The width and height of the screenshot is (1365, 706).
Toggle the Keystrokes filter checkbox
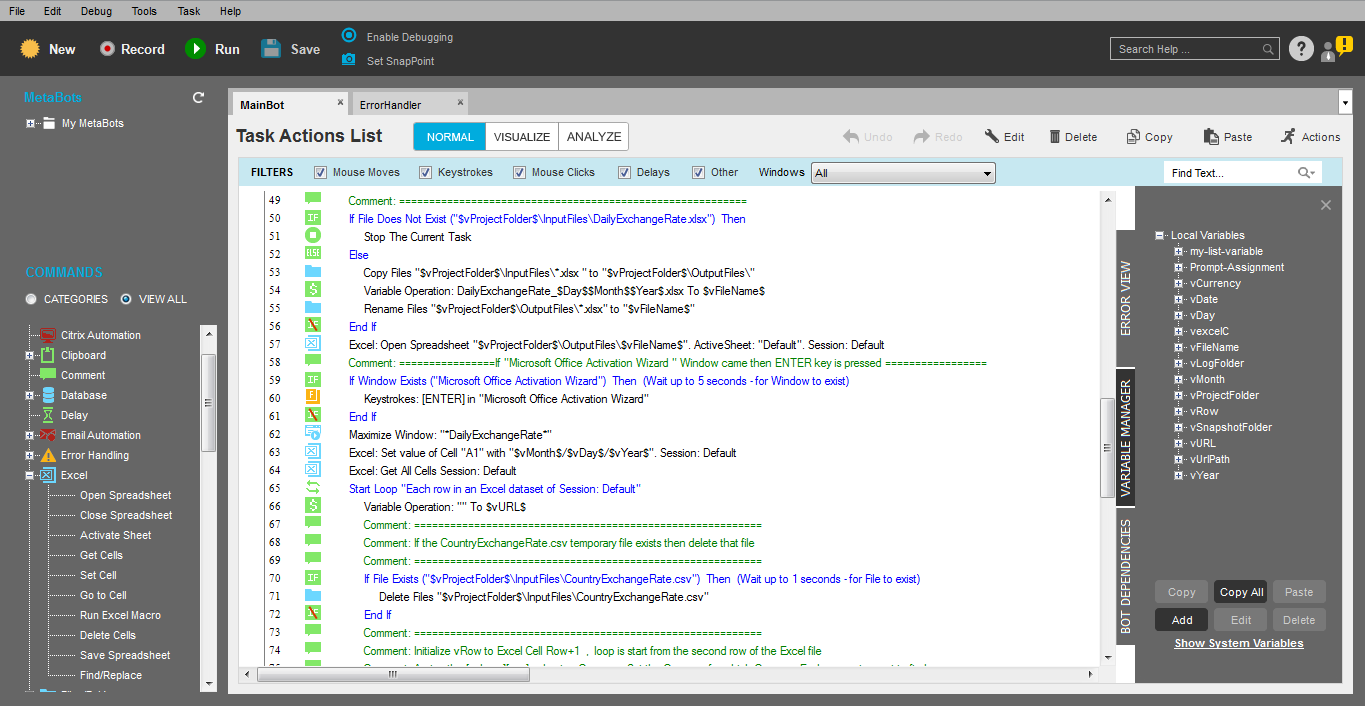426,172
